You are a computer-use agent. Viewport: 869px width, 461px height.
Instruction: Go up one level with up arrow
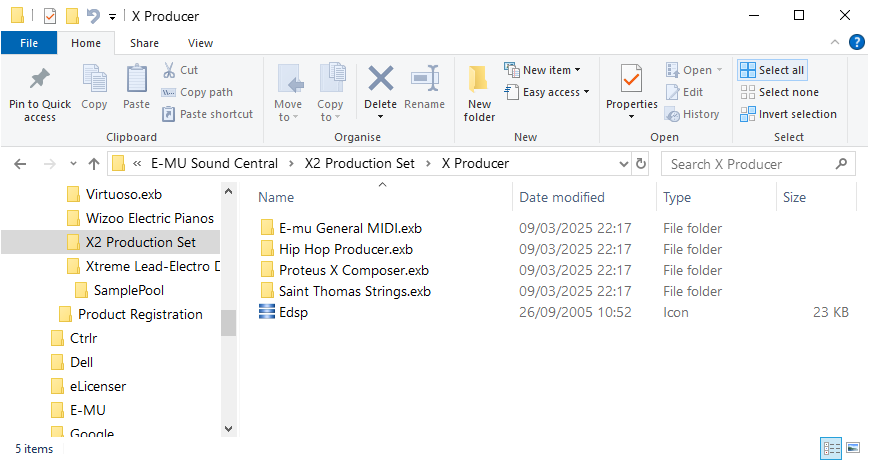94,163
